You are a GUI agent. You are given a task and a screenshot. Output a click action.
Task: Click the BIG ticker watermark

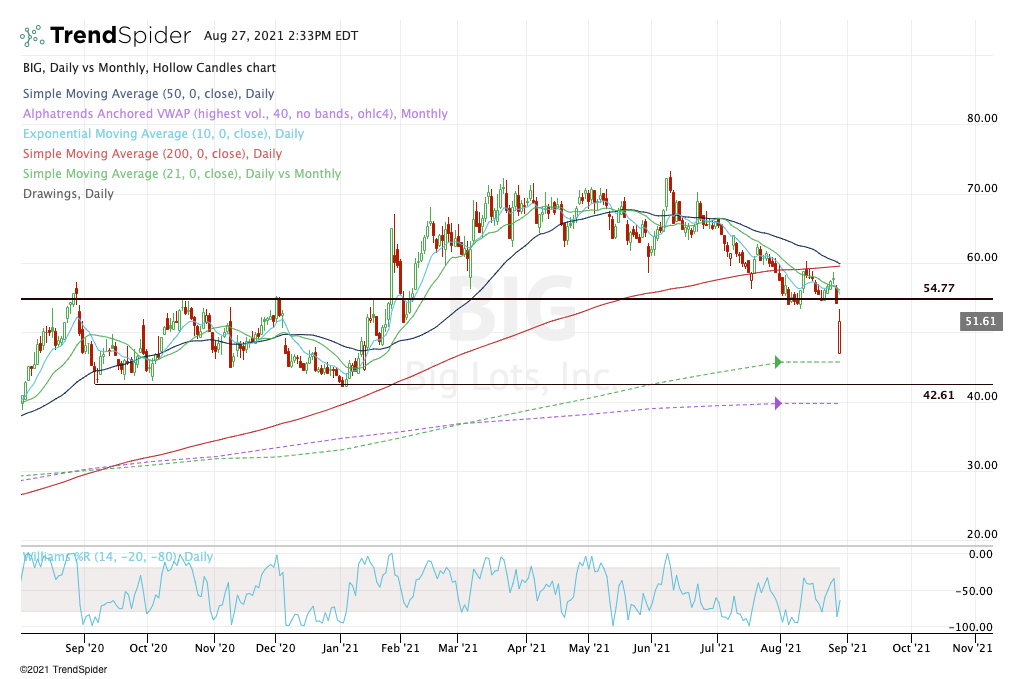pos(510,308)
